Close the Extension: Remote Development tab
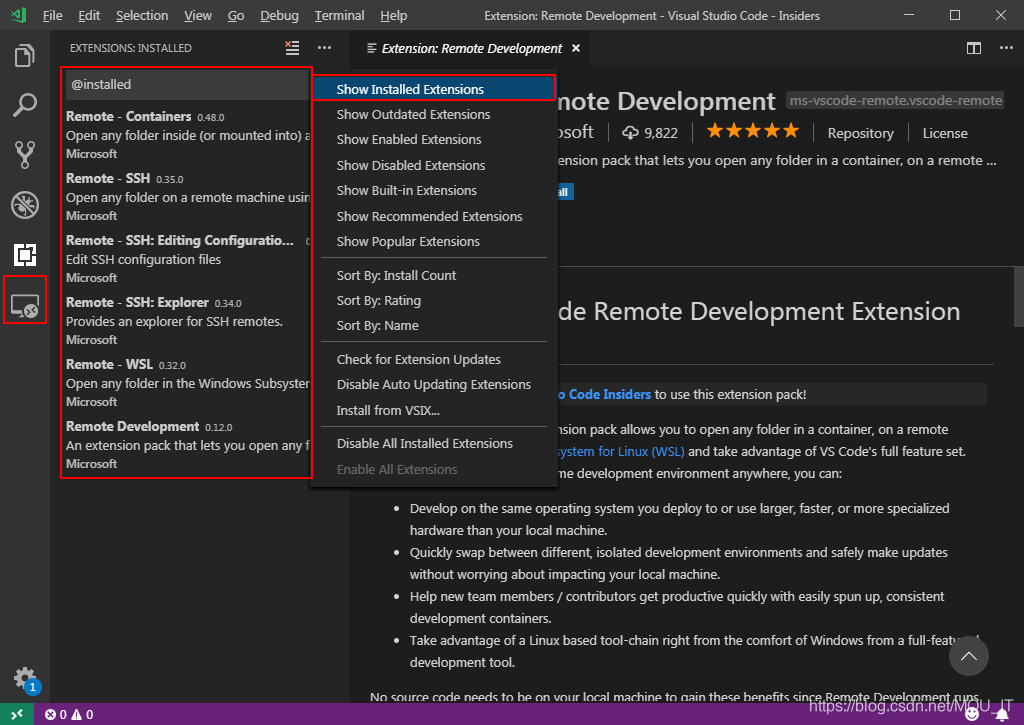This screenshot has height=725, width=1024. 576,48
